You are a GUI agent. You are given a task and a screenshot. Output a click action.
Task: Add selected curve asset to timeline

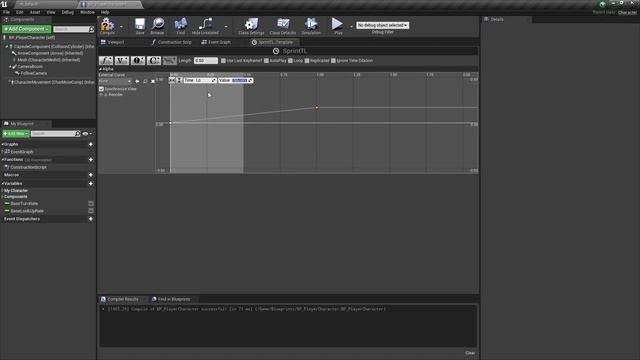pos(170,60)
